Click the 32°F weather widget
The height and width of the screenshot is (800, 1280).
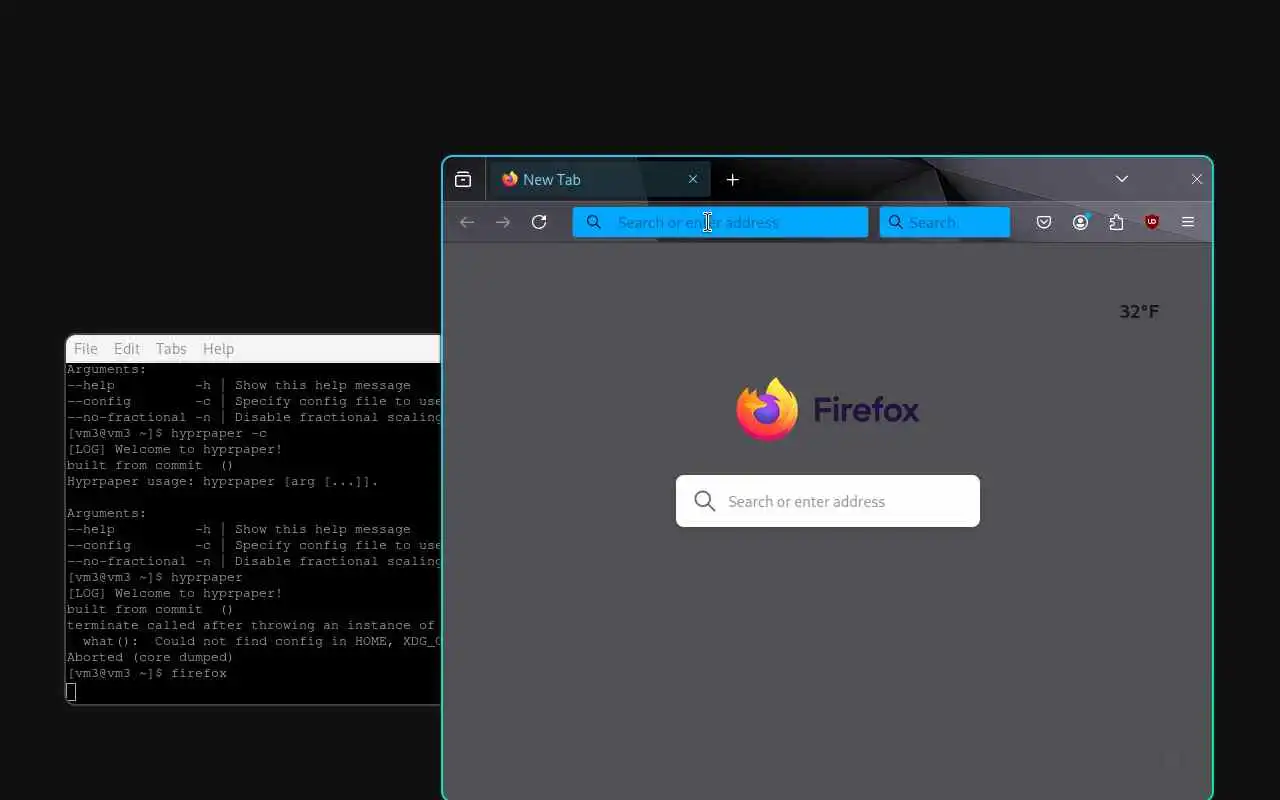tap(1139, 311)
